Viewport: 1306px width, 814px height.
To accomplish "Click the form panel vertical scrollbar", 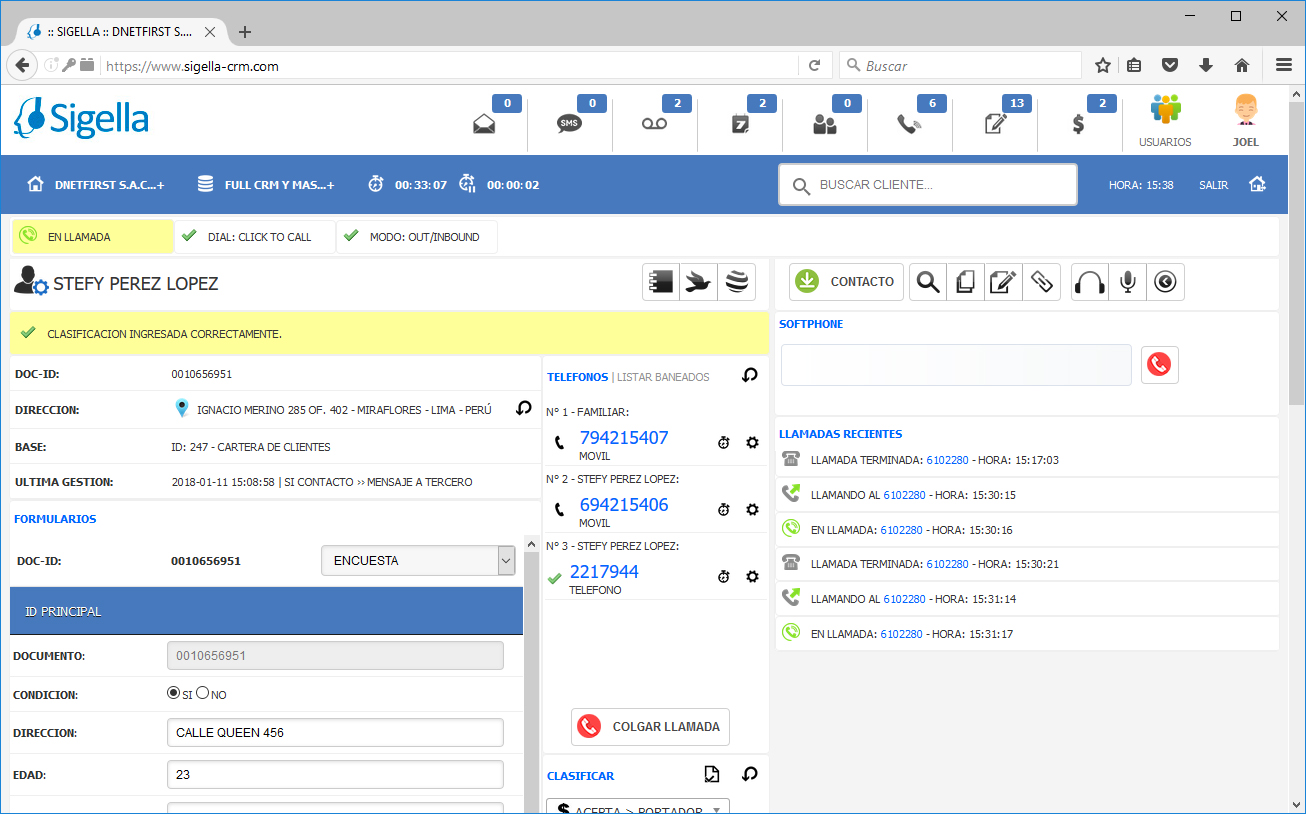I will [532, 680].
